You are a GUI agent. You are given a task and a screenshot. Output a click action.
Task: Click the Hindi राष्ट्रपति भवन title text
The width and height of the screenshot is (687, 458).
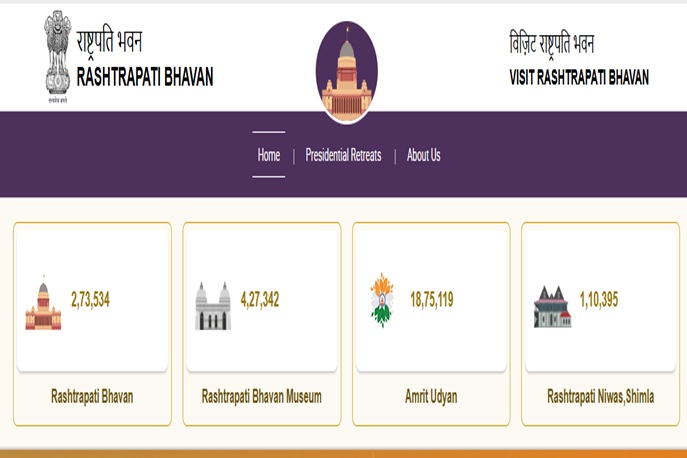coord(109,43)
